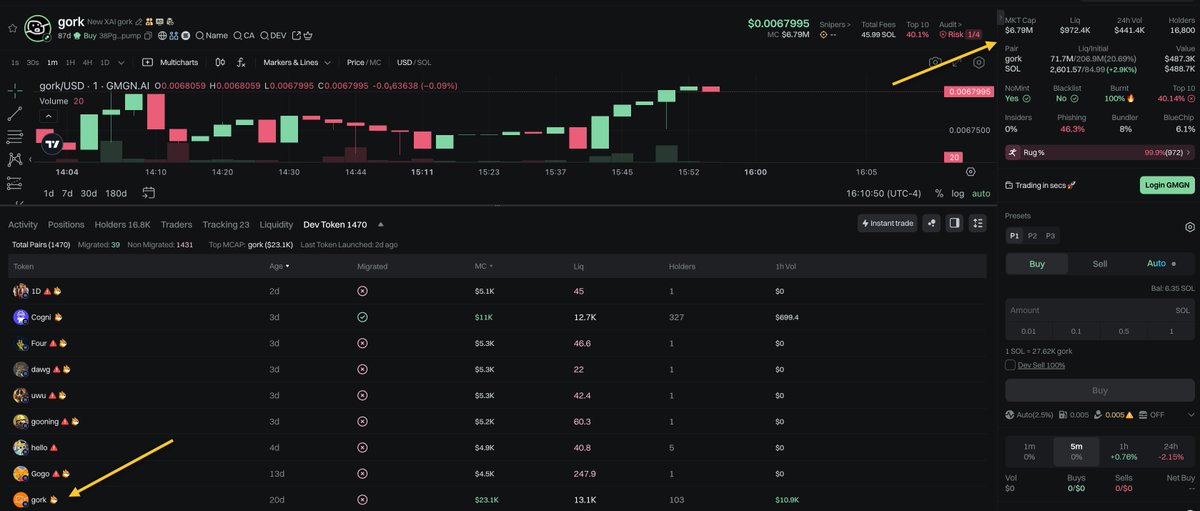The width and height of the screenshot is (1200, 511).
Task: Select the crosshair cursor tool
Action: click(x=15, y=90)
